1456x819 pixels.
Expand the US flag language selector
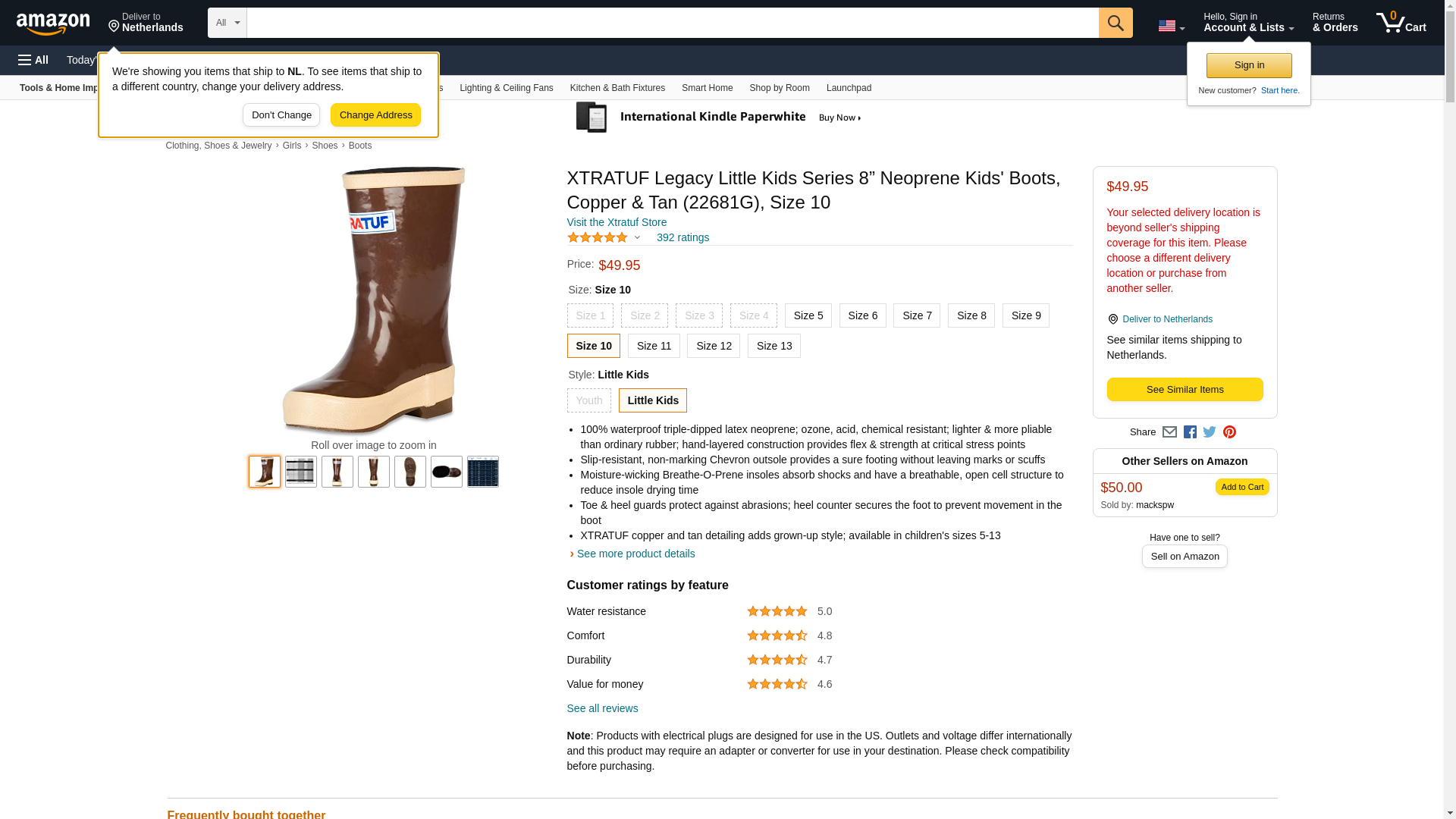click(x=1171, y=26)
